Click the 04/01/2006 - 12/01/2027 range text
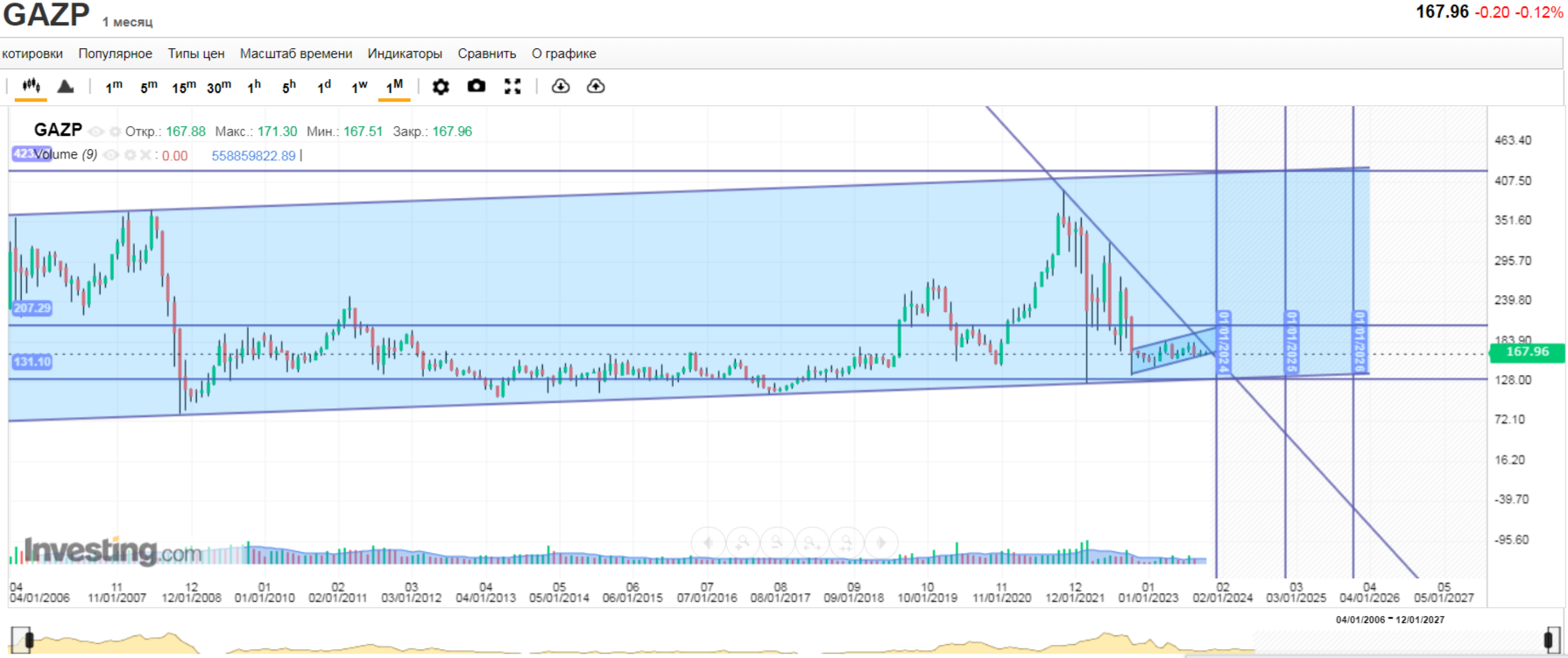 point(1390,619)
